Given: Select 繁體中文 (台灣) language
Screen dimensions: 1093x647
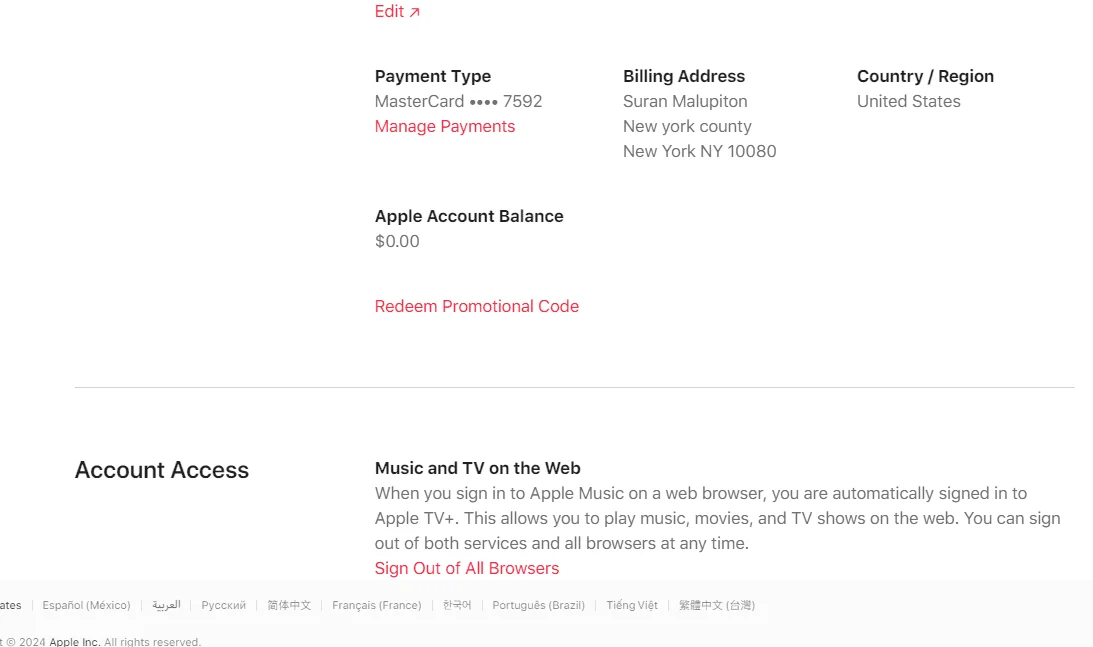Looking at the screenshot, I should tap(717, 605).
